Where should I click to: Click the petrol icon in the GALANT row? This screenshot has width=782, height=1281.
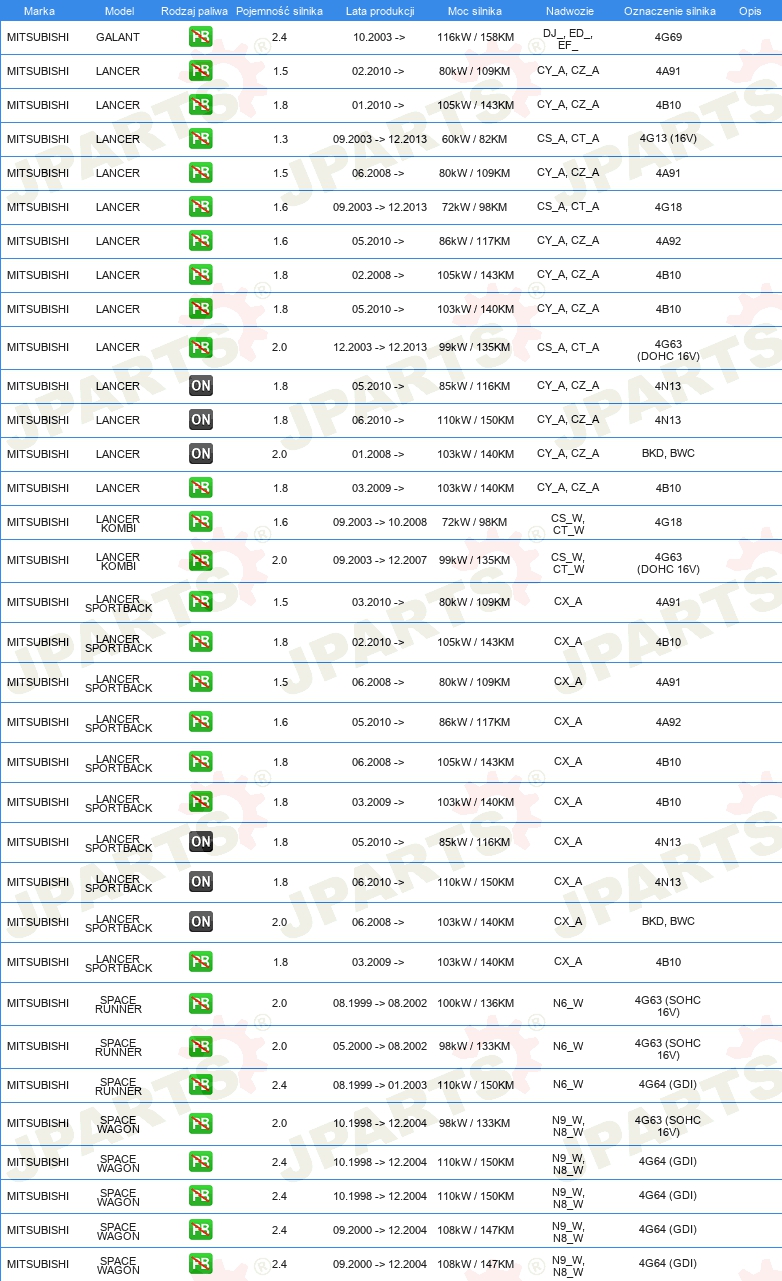tap(201, 37)
